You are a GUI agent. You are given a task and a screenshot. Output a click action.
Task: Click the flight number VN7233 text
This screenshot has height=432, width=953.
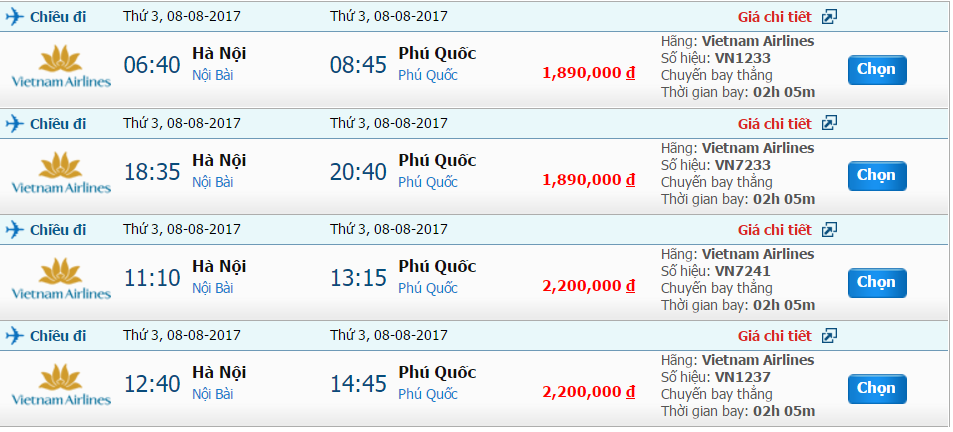(742, 165)
